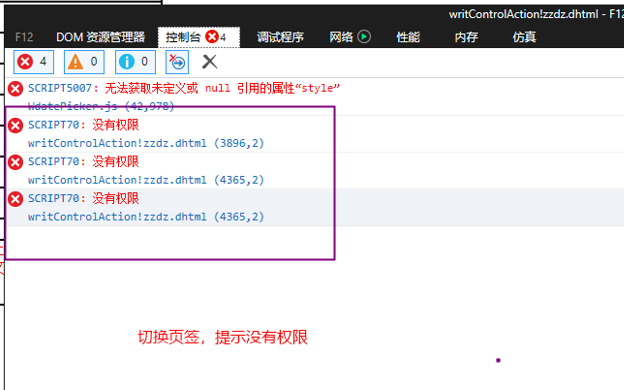
Task: Click the clear-on-navigate console icon
Action: [x=177, y=62]
